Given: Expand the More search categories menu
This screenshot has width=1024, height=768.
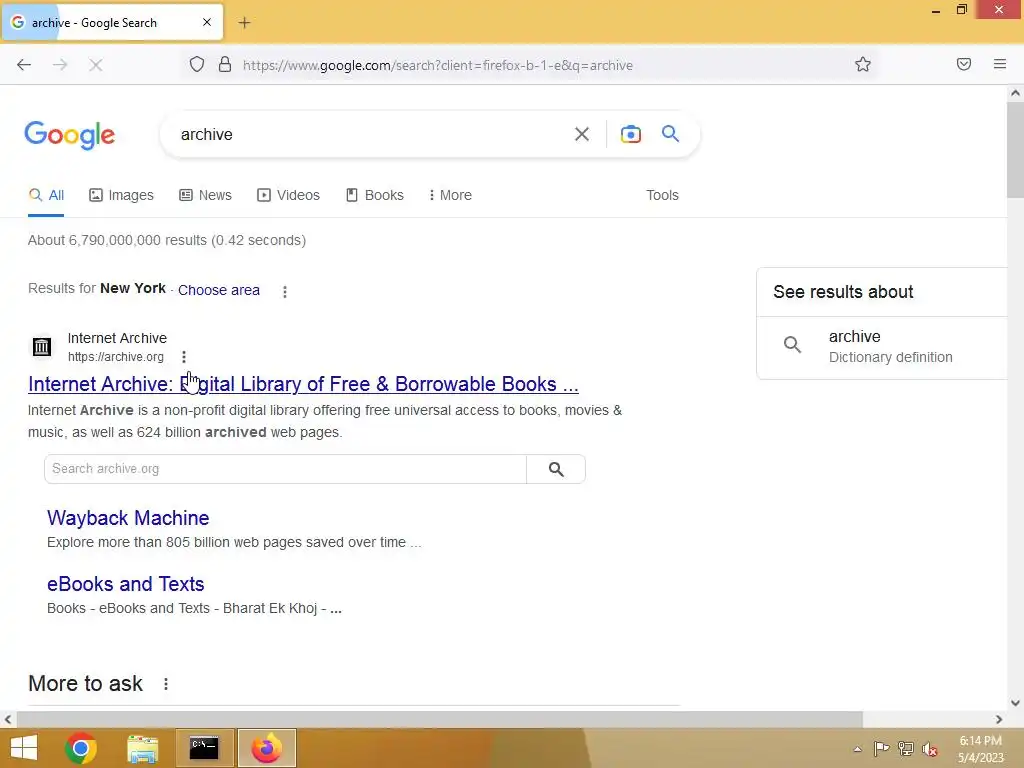Looking at the screenshot, I should (x=451, y=195).
